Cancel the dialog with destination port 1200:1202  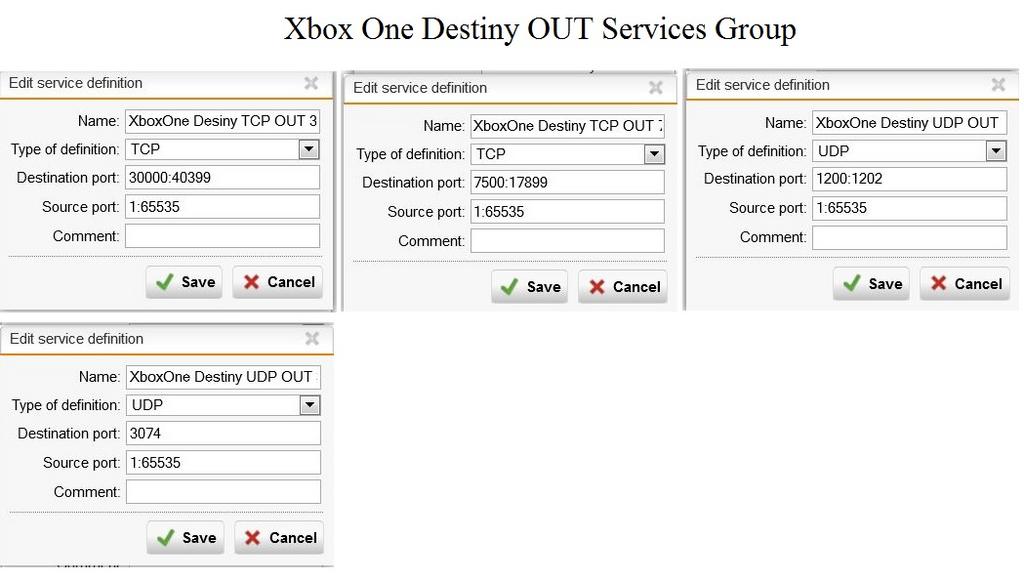tap(965, 283)
